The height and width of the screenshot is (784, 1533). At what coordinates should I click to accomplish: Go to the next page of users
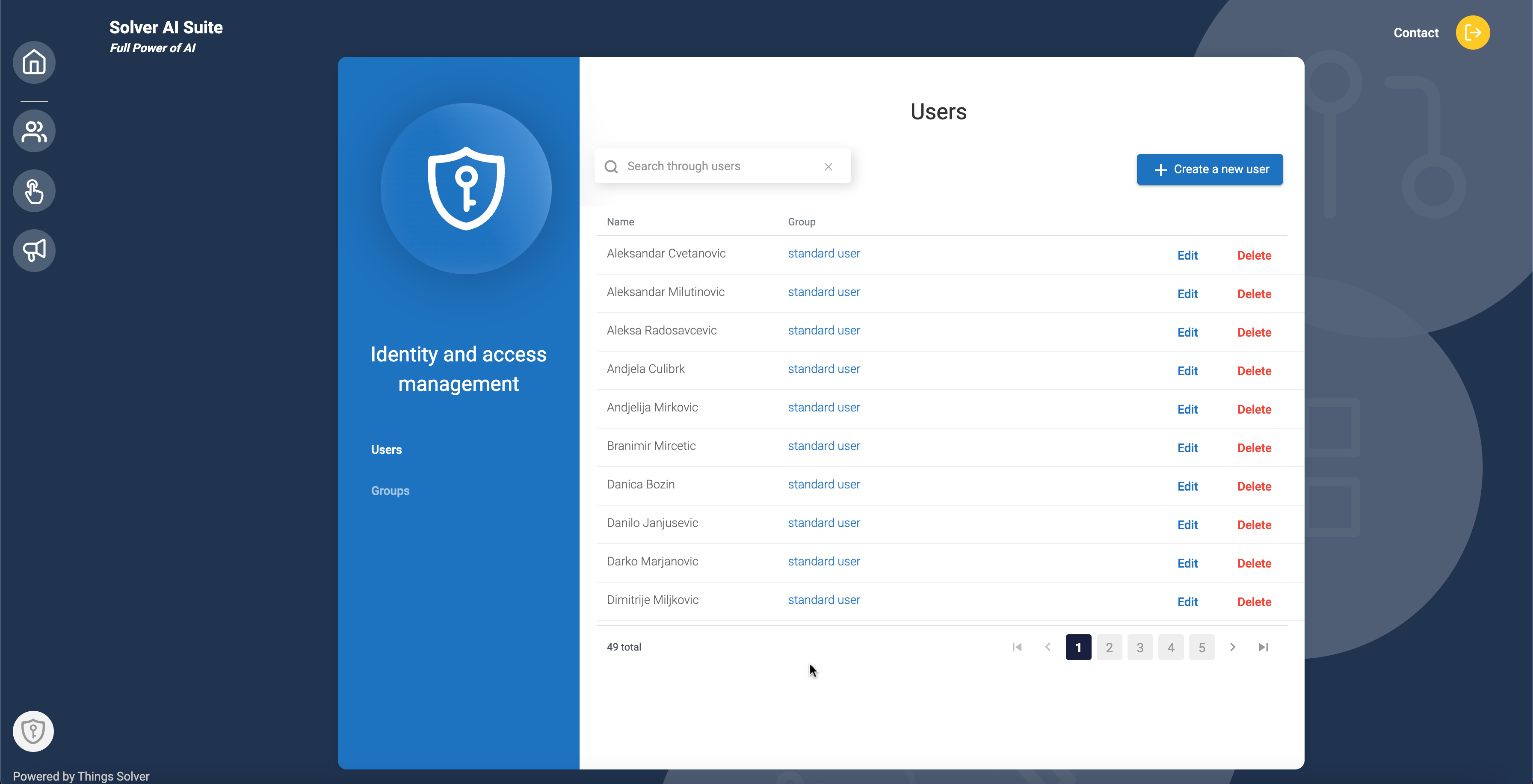pyautogui.click(x=1232, y=647)
